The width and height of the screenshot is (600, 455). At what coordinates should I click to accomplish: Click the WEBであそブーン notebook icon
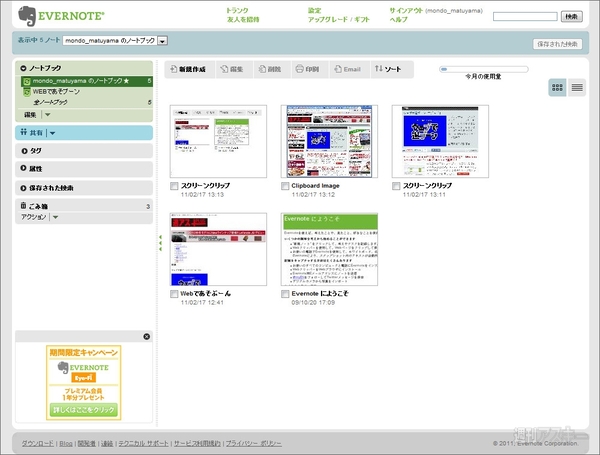pos(27,92)
